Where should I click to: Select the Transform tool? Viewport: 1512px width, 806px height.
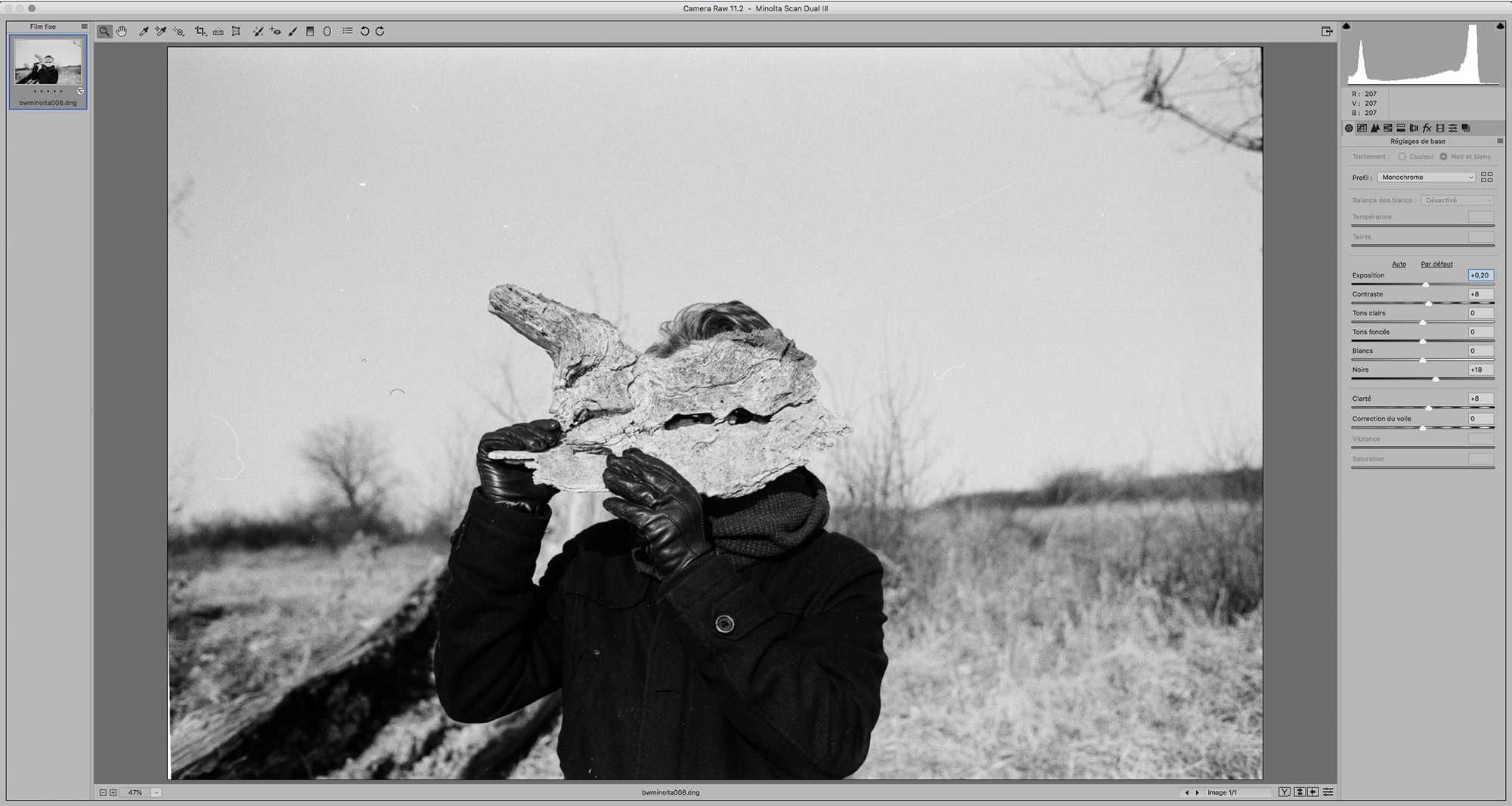point(236,31)
